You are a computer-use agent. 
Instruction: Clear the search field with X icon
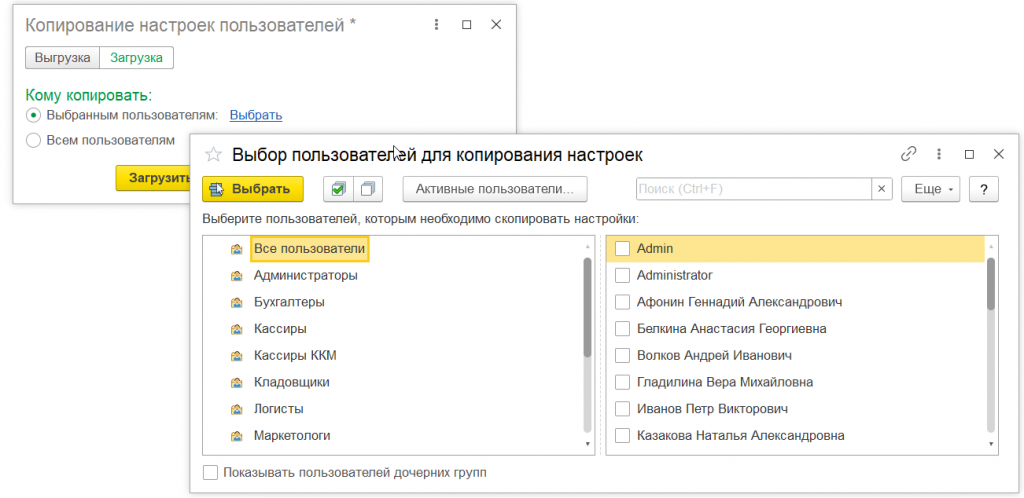tap(882, 189)
